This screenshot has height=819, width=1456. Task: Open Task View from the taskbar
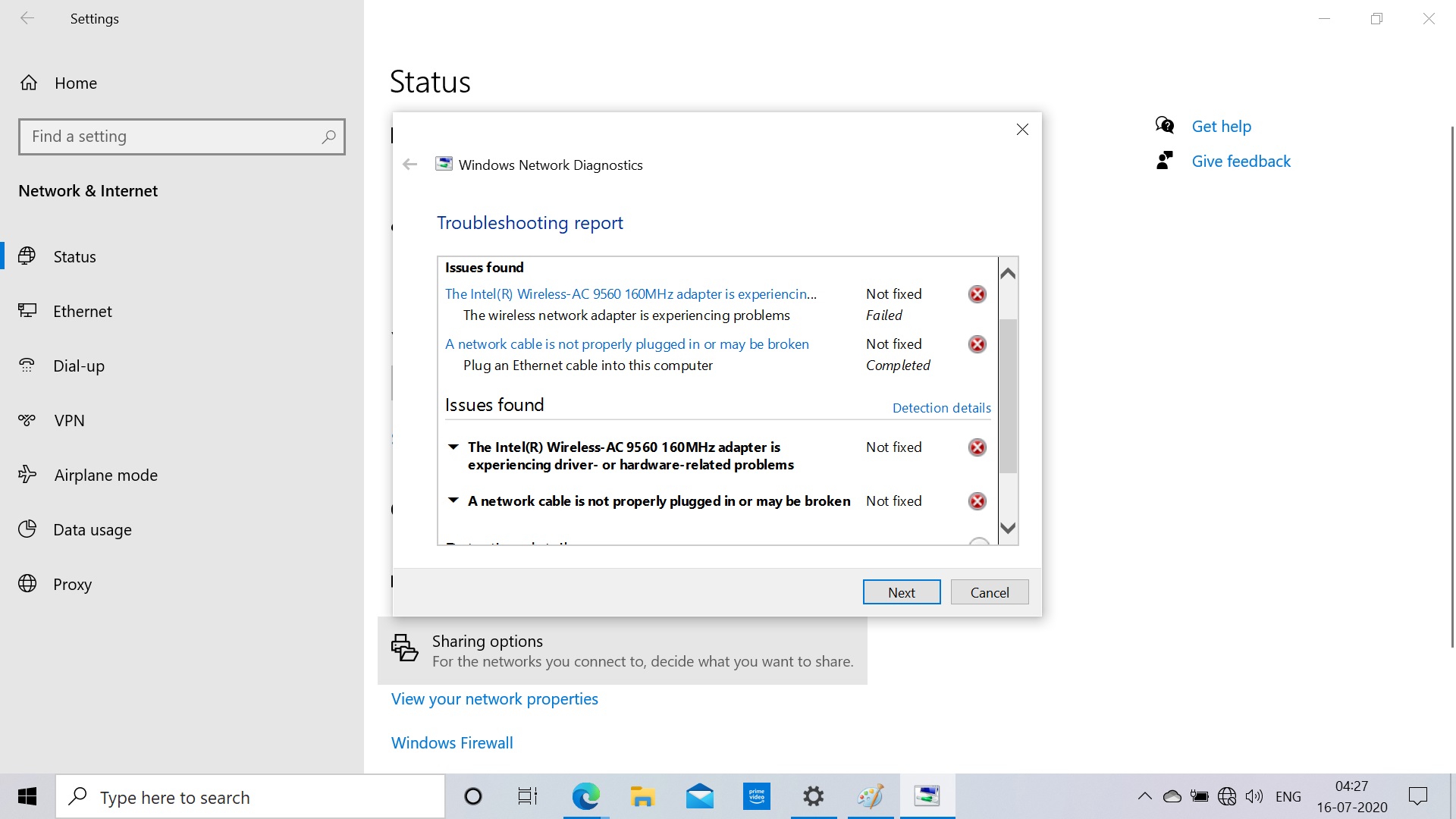click(x=528, y=796)
